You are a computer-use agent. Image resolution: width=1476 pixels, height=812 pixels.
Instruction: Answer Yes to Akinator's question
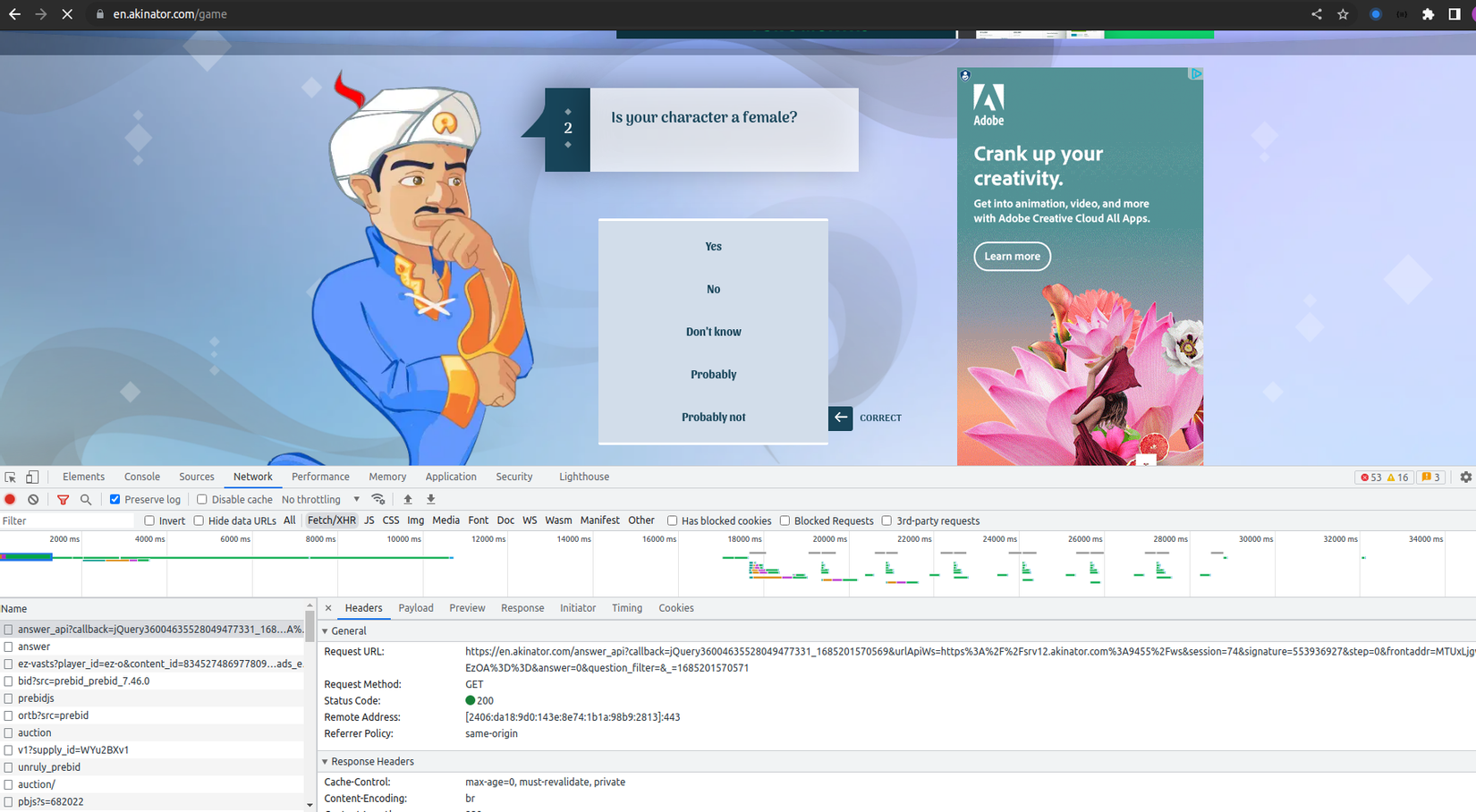713,247
